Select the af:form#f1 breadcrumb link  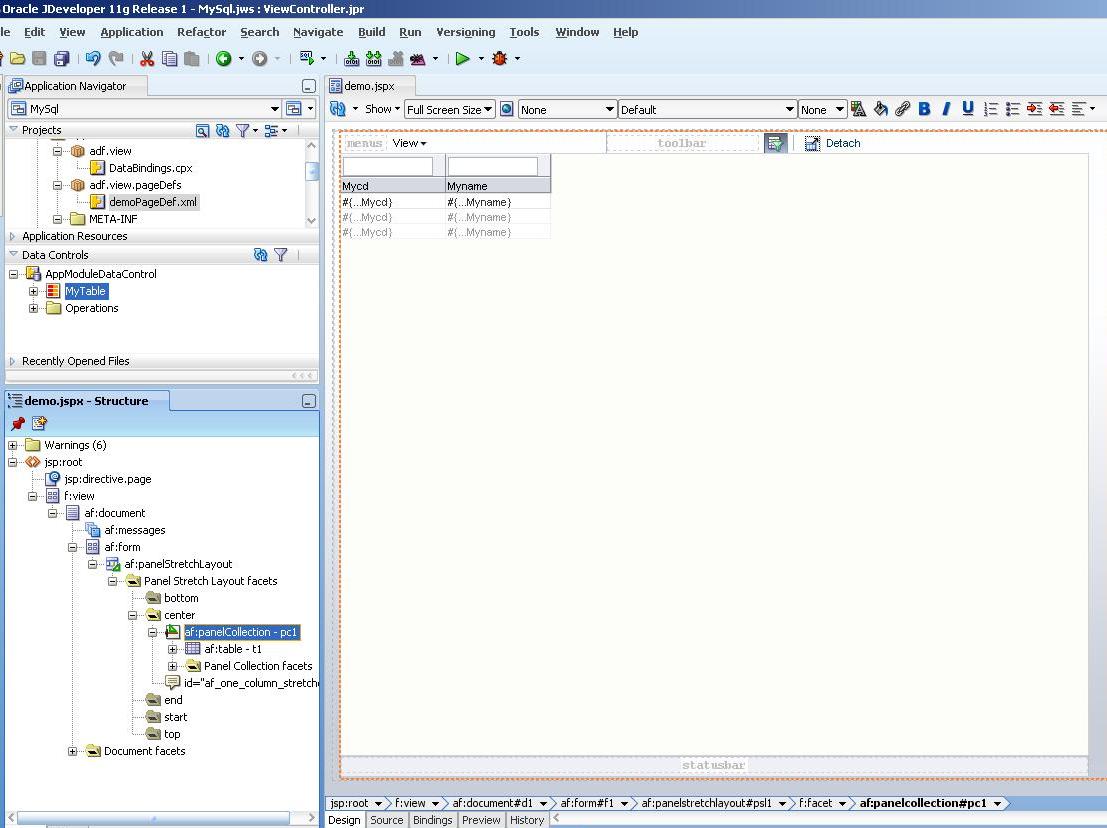(588, 803)
